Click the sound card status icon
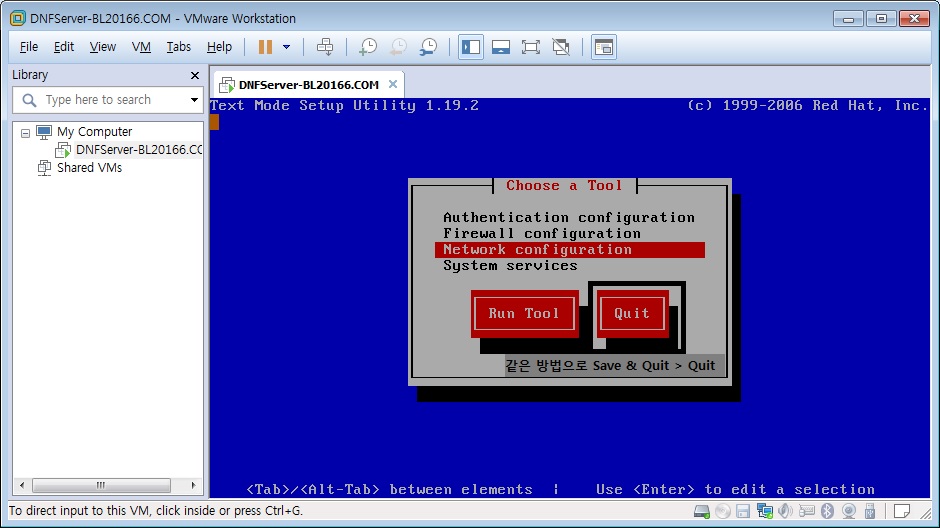The image size is (940, 528). [785, 511]
